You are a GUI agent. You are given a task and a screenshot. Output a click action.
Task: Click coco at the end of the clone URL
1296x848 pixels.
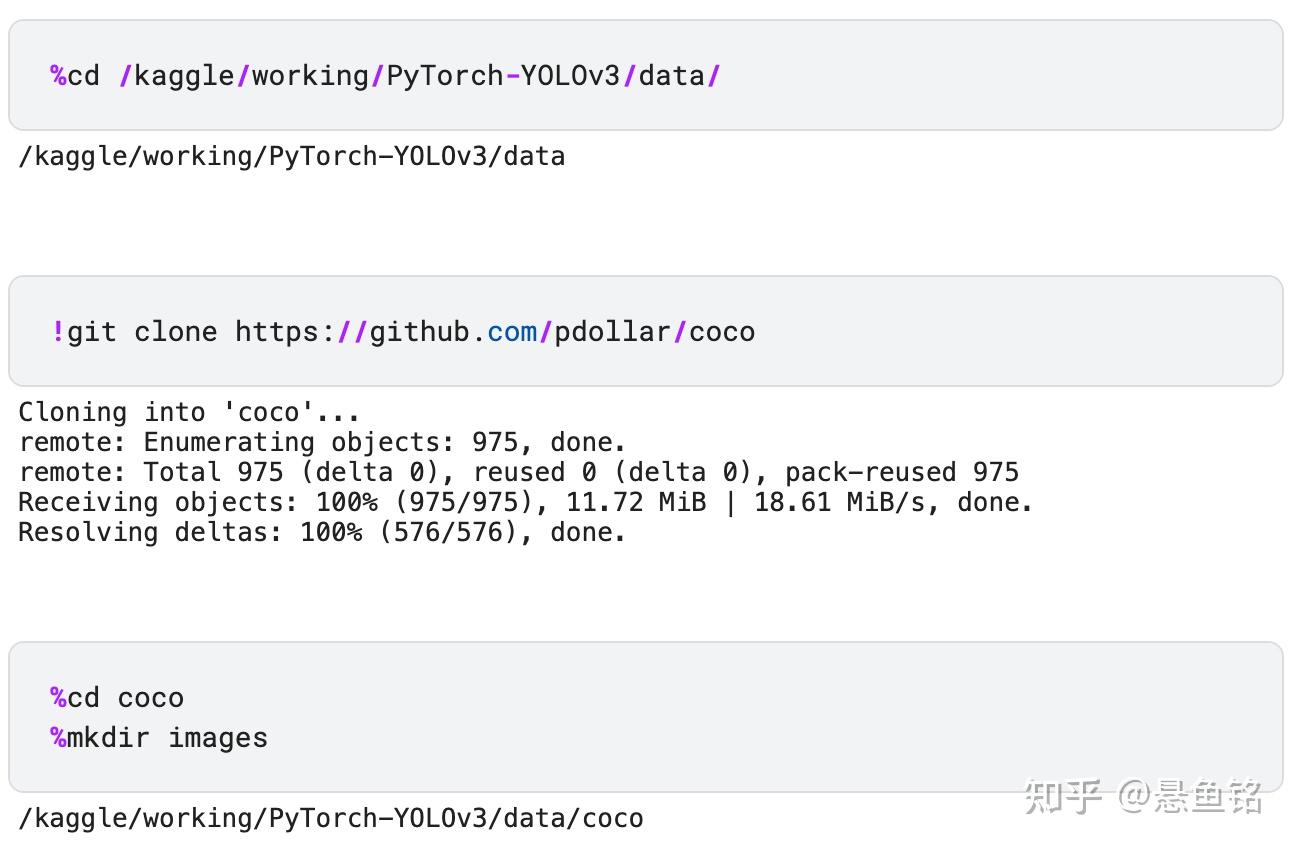[722, 332]
